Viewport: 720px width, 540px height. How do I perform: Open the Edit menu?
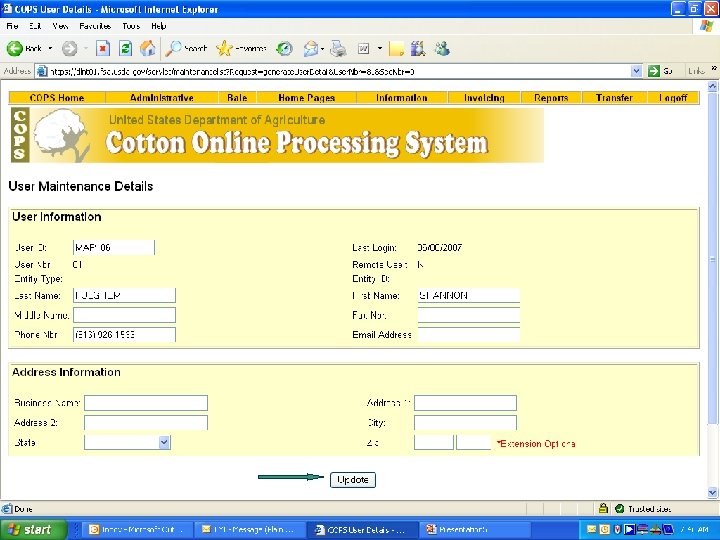(x=35, y=26)
